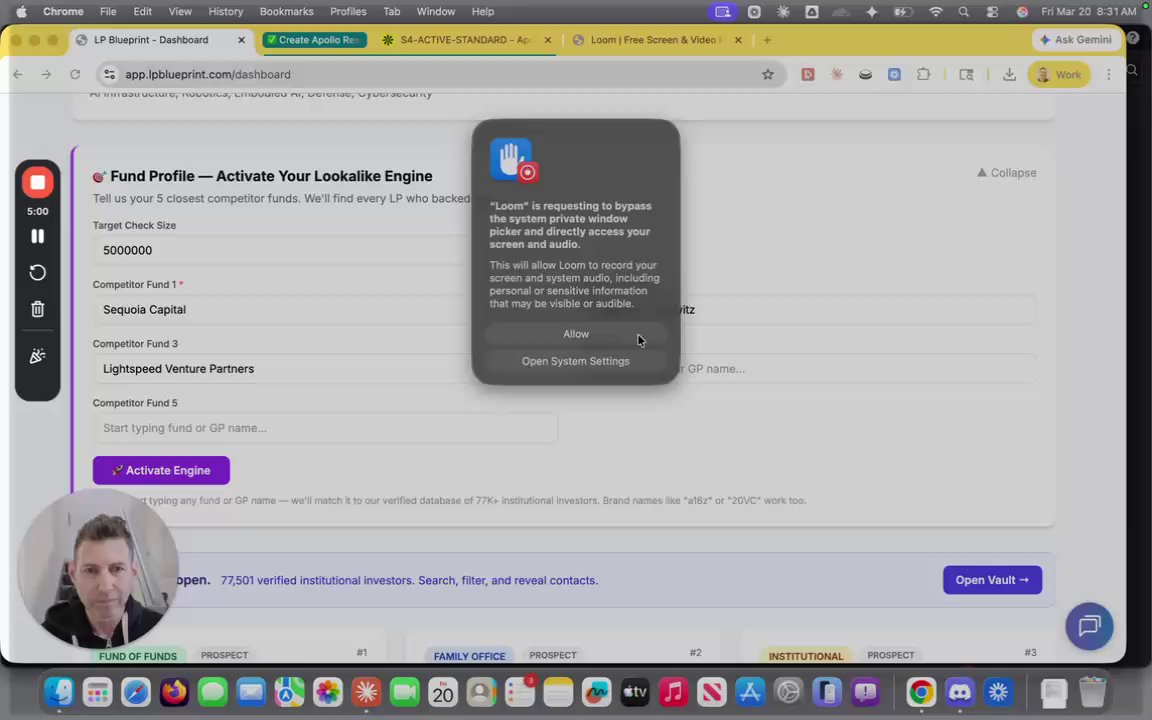Open the History menu
This screenshot has height=720, width=1152.
226,11
